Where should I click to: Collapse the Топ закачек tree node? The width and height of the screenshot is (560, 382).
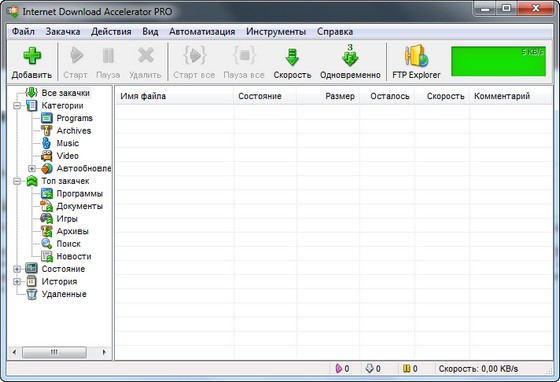click(17, 181)
